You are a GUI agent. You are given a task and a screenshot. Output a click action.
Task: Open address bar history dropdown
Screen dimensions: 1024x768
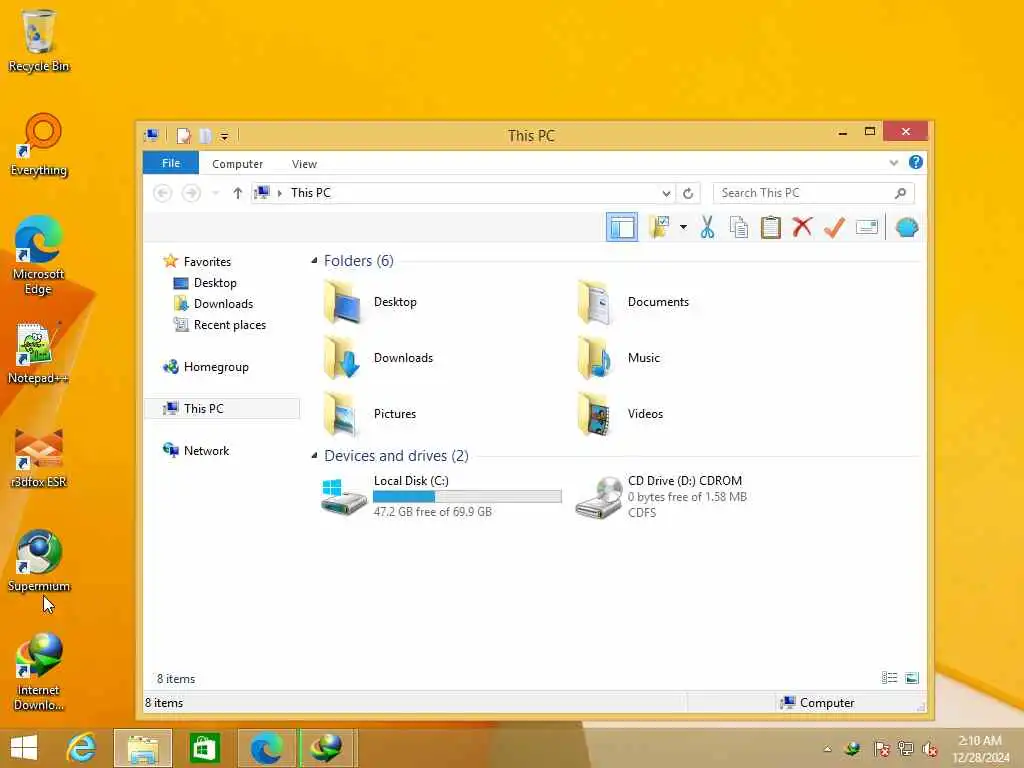point(666,193)
